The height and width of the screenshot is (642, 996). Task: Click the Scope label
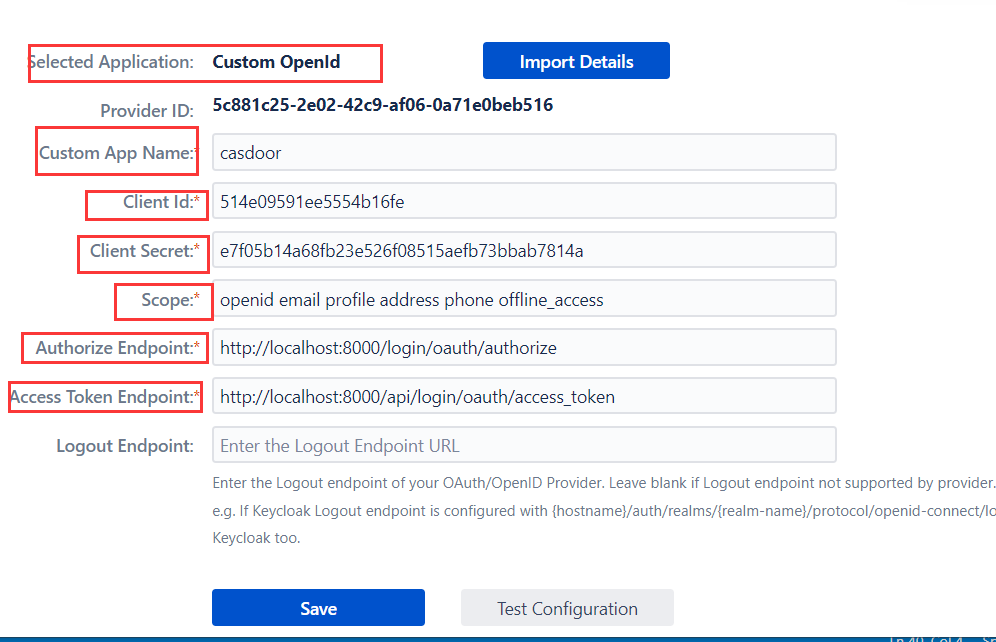click(163, 299)
